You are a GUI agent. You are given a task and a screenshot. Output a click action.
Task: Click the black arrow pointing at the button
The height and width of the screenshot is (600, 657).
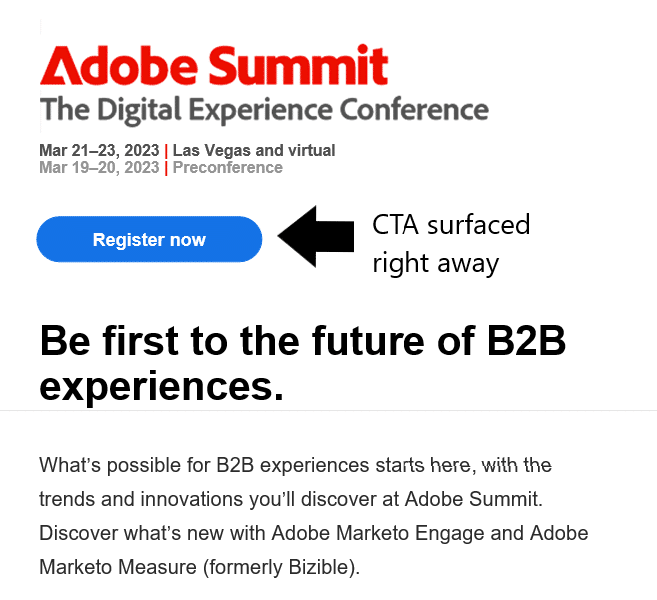point(316,236)
